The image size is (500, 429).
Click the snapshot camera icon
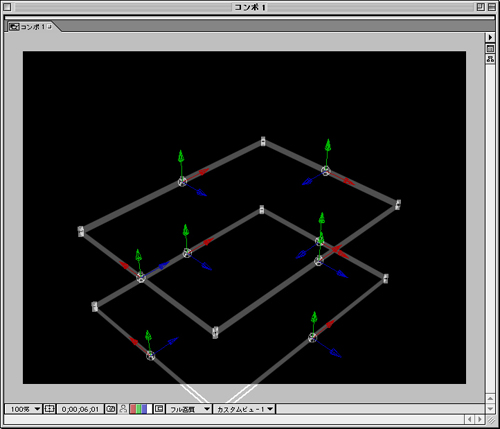(x=110, y=409)
